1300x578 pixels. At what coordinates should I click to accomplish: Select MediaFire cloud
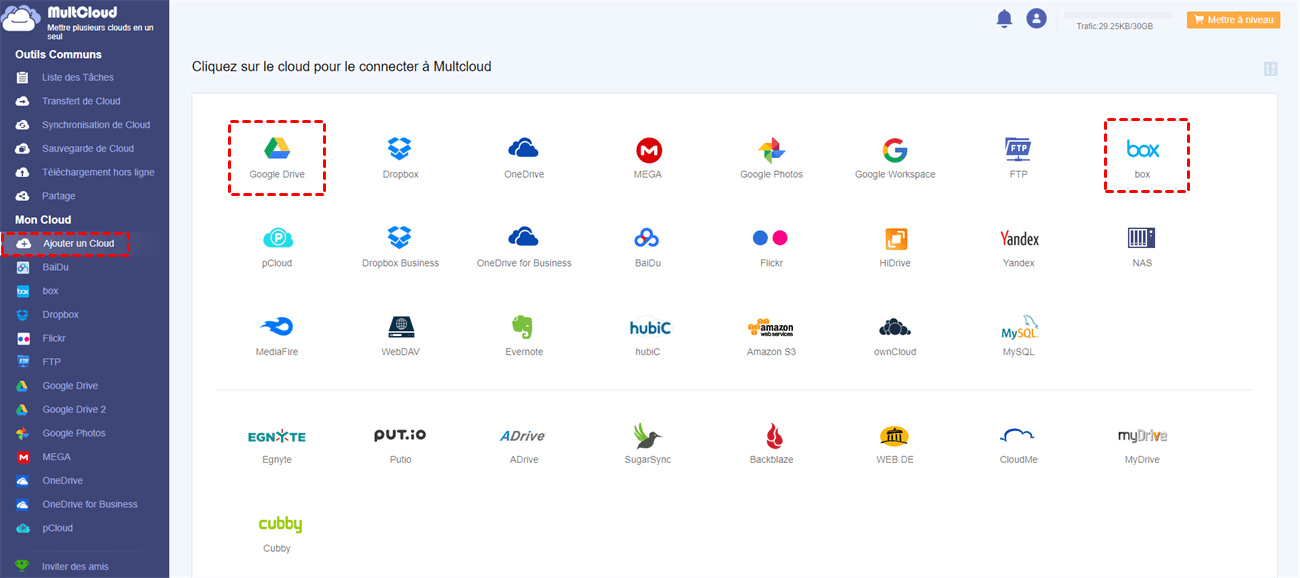pyautogui.click(x=277, y=335)
